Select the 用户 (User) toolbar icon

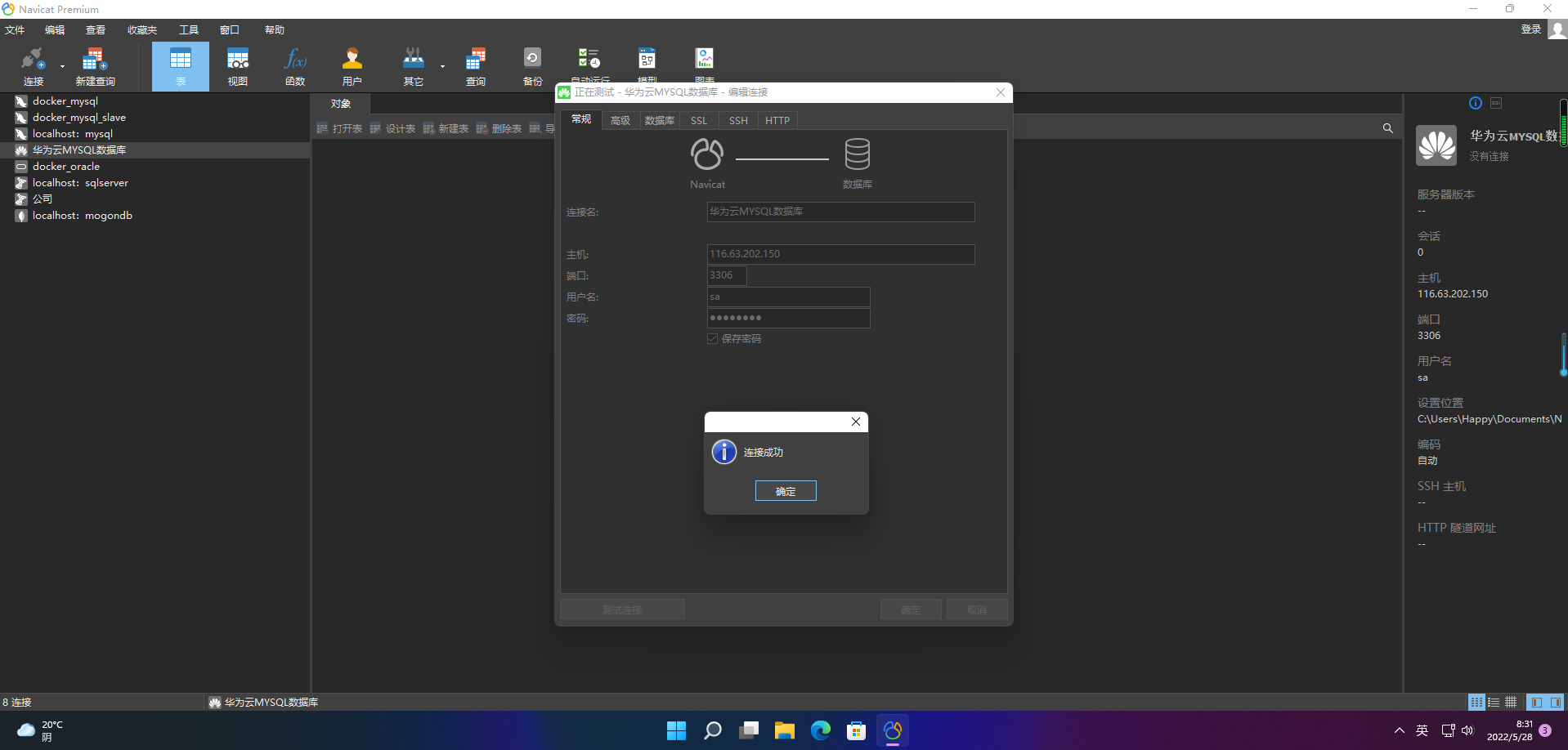pyautogui.click(x=352, y=67)
